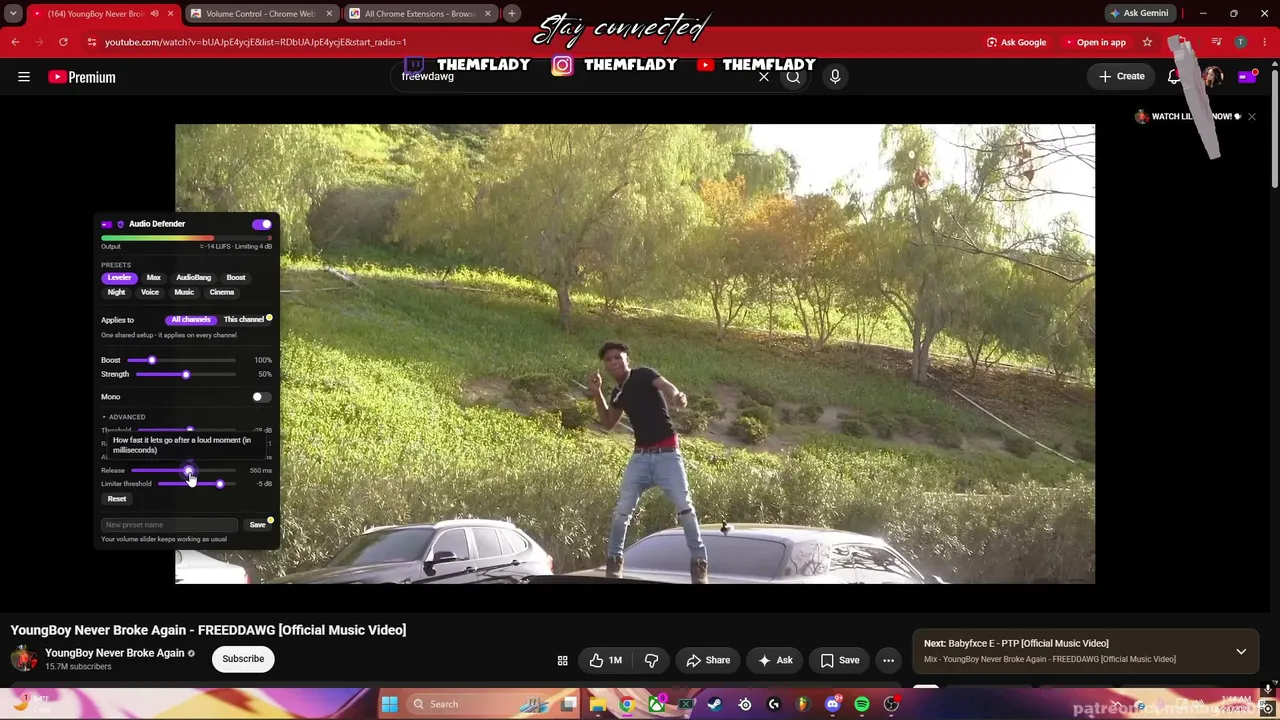Viewport: 1280px width, 720px height.
Task: Select the Music preset
Action: (x=184, y=292)
